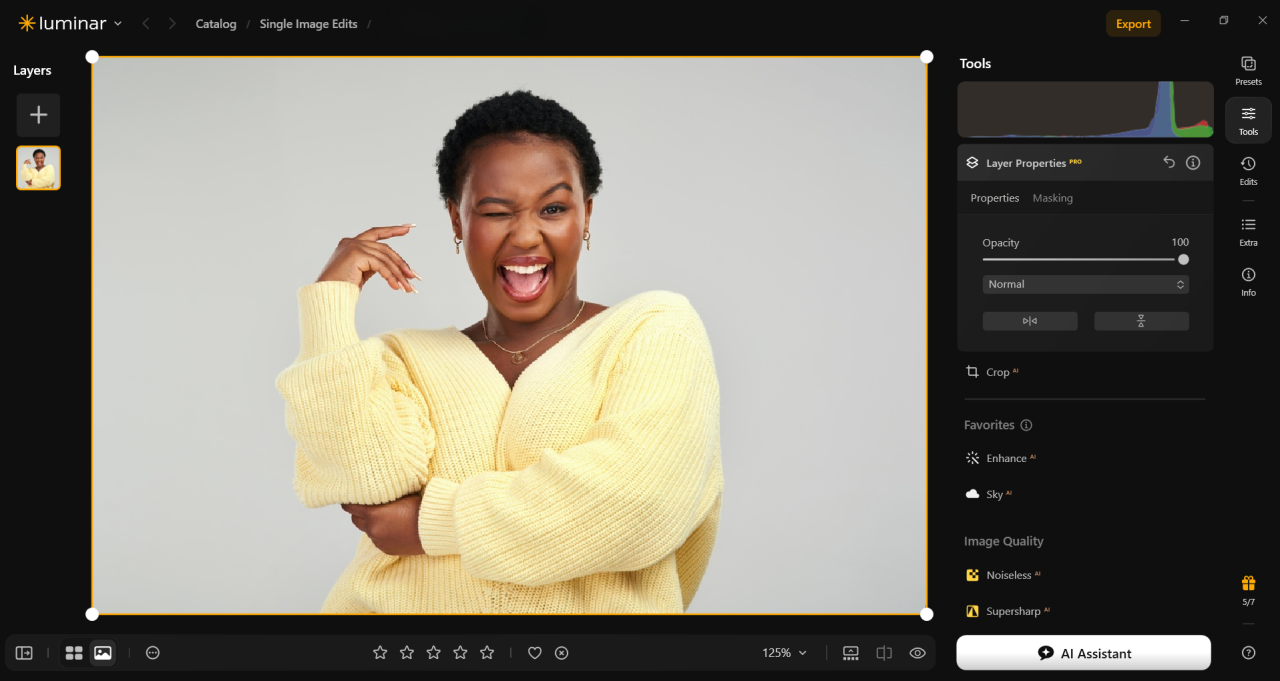Switch to single image view
Viewport: 1280px width, 681px height.
point(103,653)
